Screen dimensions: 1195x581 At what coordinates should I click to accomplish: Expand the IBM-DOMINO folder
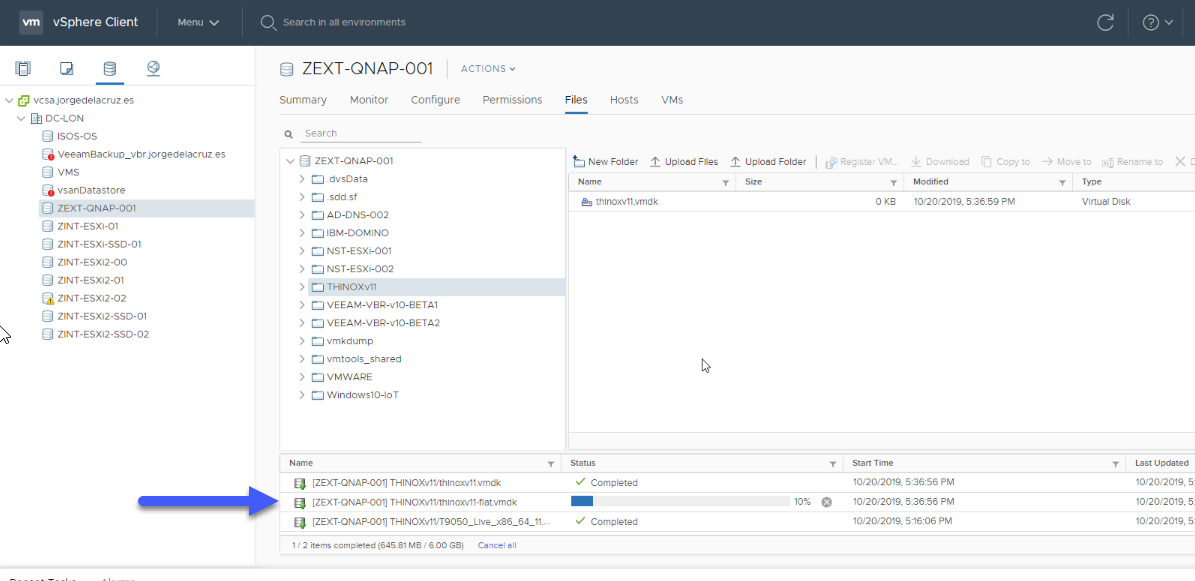tap(303, 233)
